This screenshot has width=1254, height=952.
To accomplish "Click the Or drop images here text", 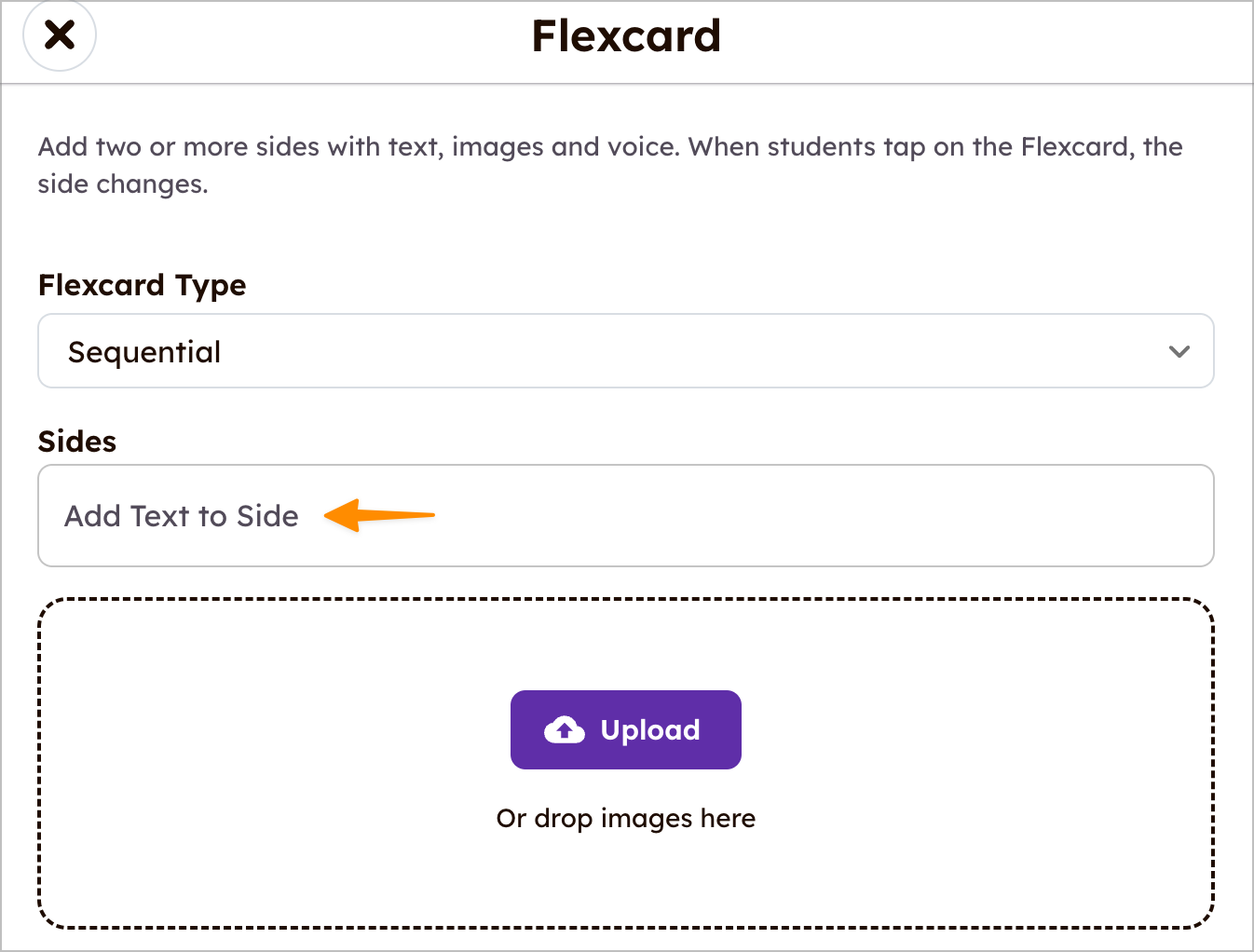I will pos(625,818).
